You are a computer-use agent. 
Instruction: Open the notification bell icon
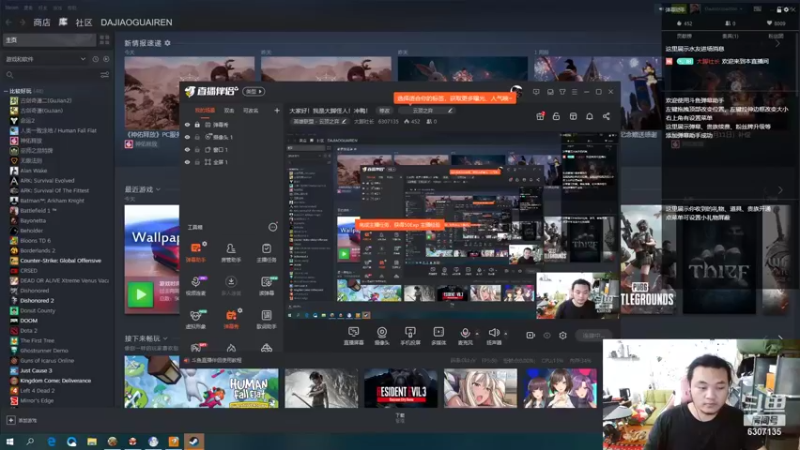589,116
